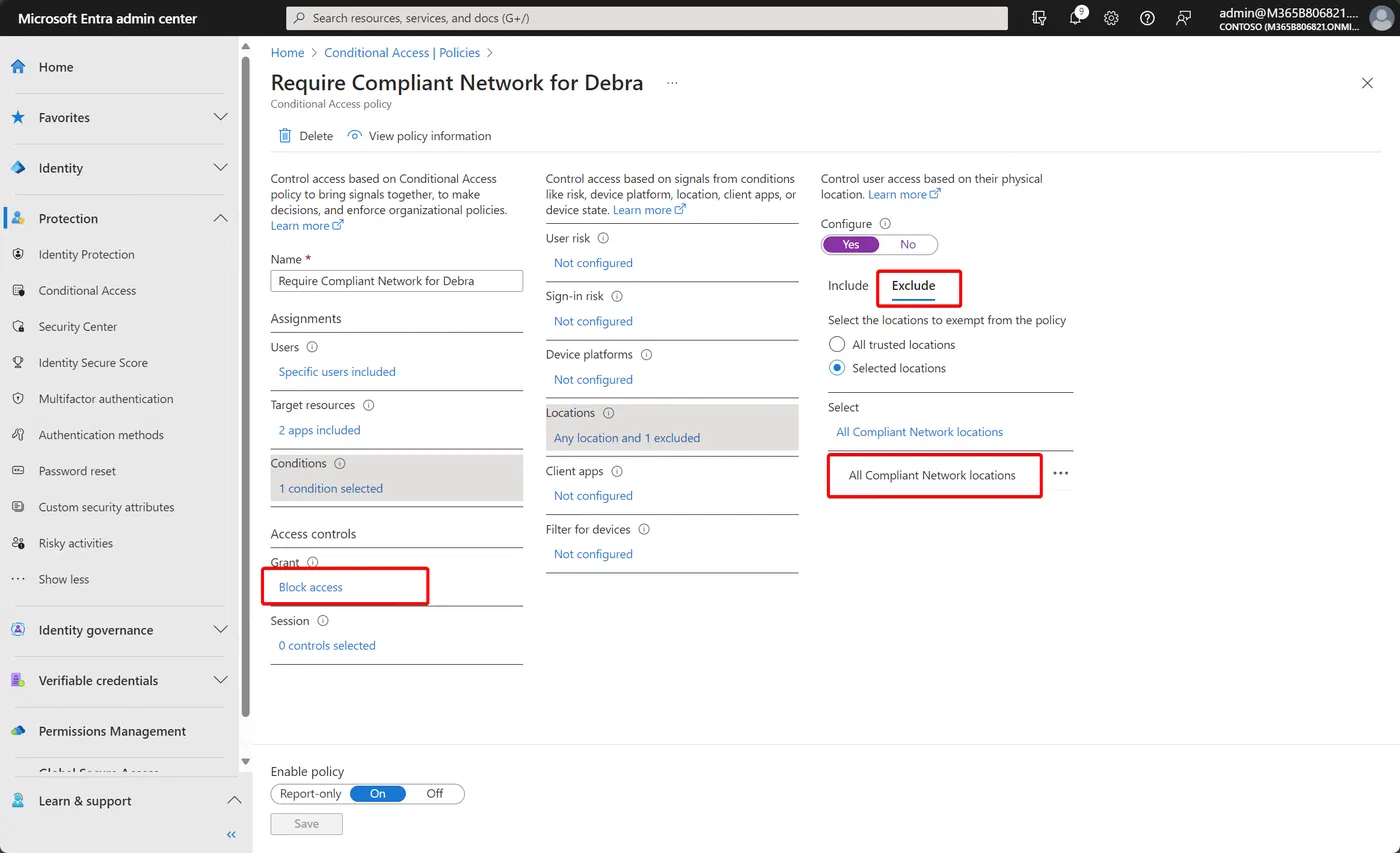Open Identity Protection in the sidebar
Screen dimensions: 1400x853
point(86,255)
